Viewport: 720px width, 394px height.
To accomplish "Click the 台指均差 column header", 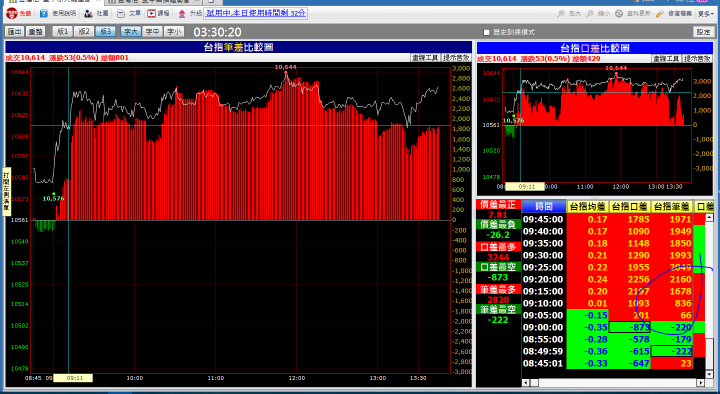I will pos(588,207).
